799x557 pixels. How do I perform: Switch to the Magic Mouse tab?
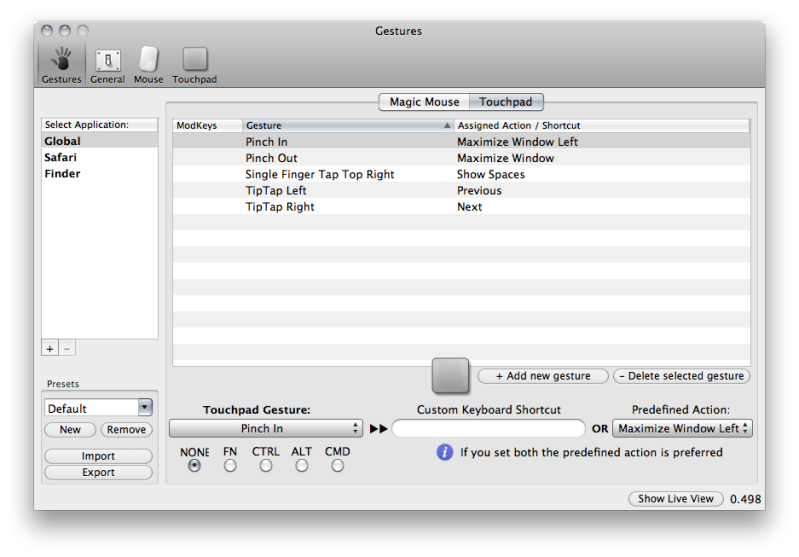pyautogui.click(x=424, y=102)
